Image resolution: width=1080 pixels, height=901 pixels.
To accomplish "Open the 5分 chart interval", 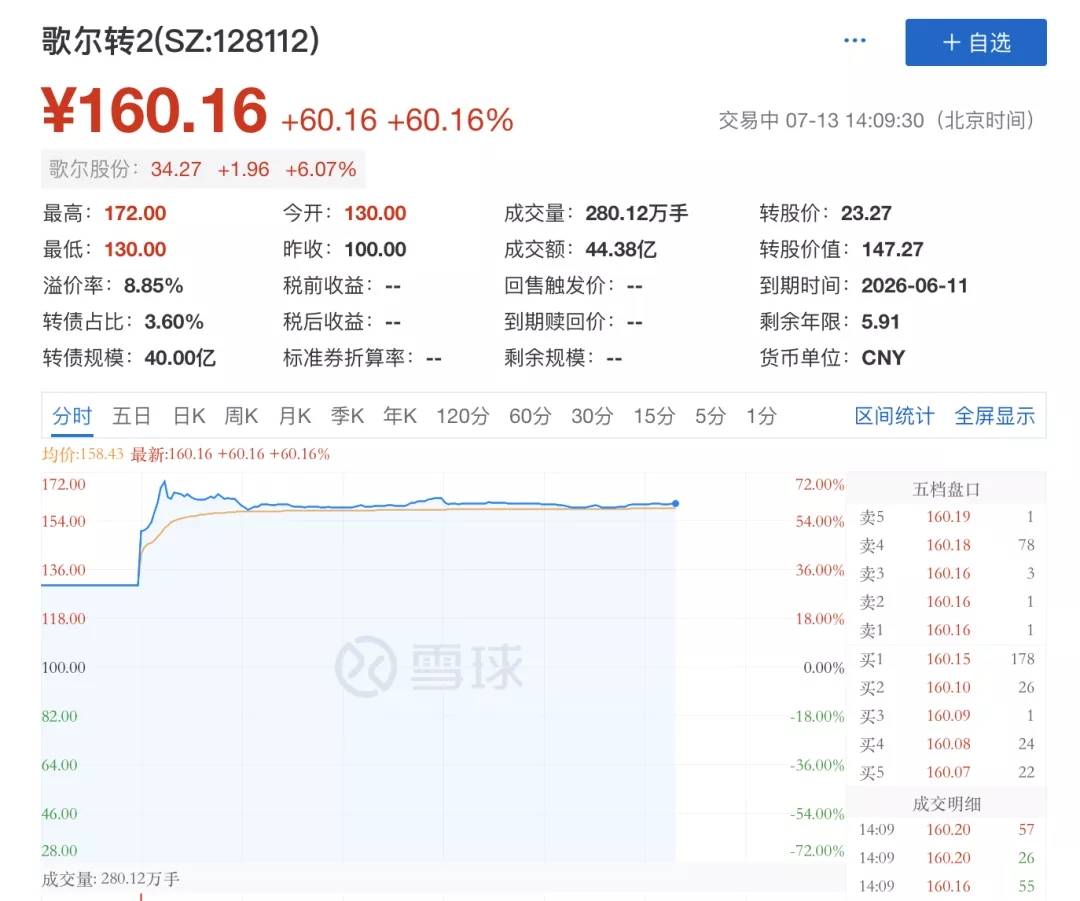I will coord(711,416).
